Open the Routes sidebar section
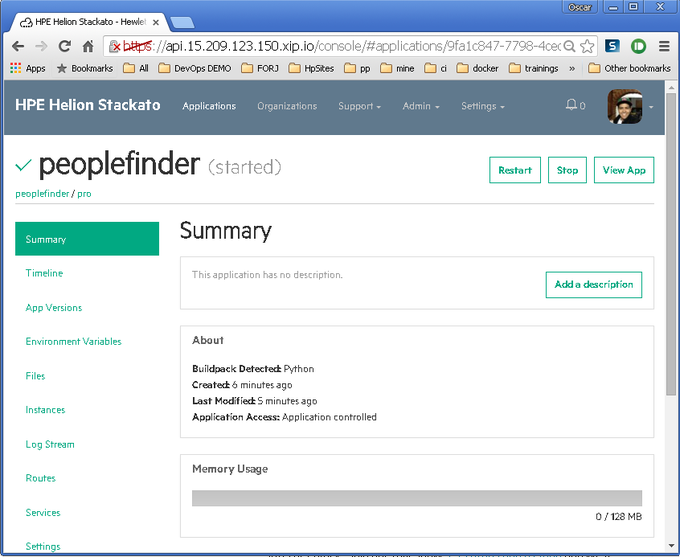This screenshot has width=680, height=557. tap(41, 478)
